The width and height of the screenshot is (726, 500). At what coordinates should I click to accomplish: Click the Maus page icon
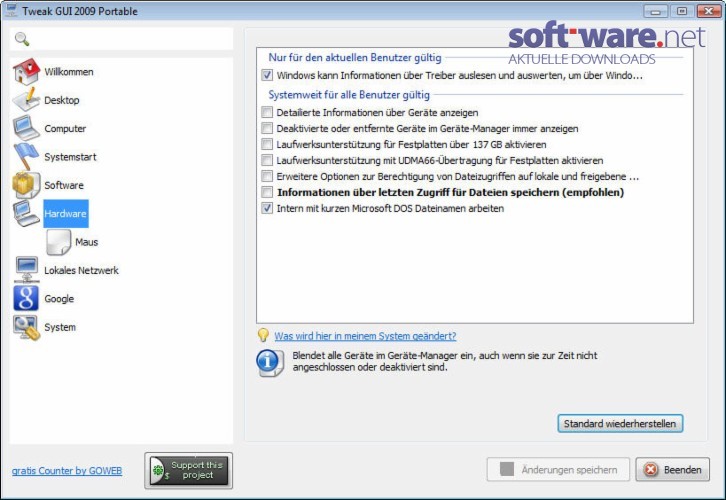[58, 242]
